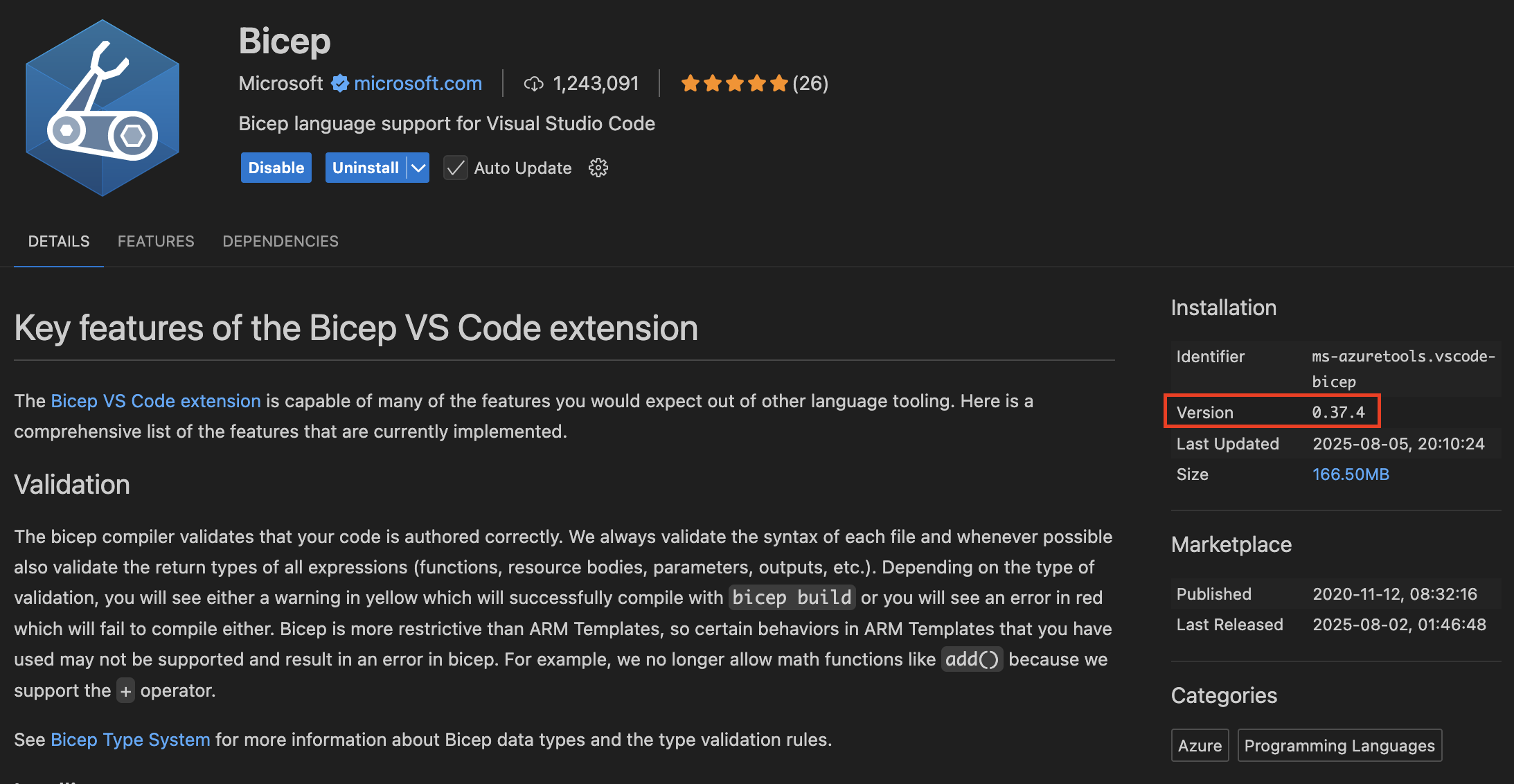This screenshot has height=784, width=1514.
Task: Click the highlighted Version 0.37.4 field
Action: pos(1272,411)
